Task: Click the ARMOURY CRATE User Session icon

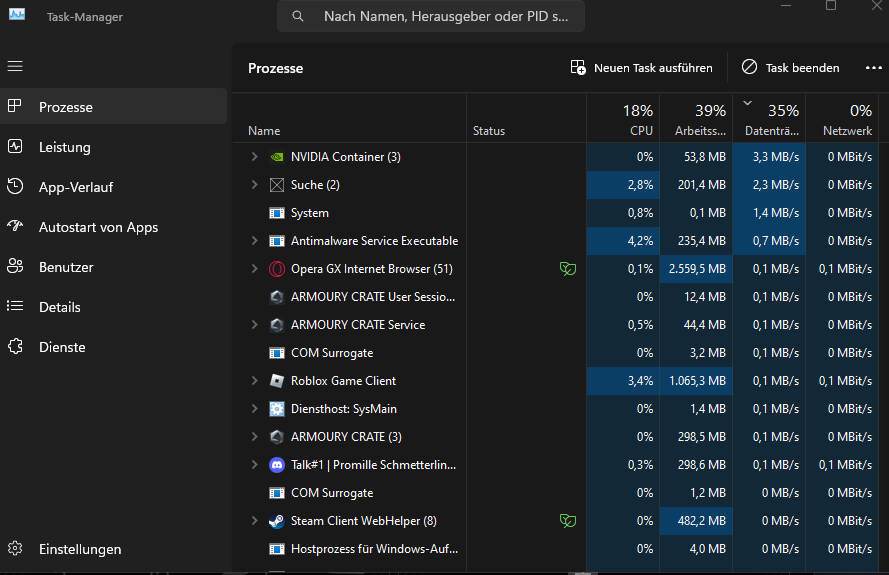Action: click(277, 297)
